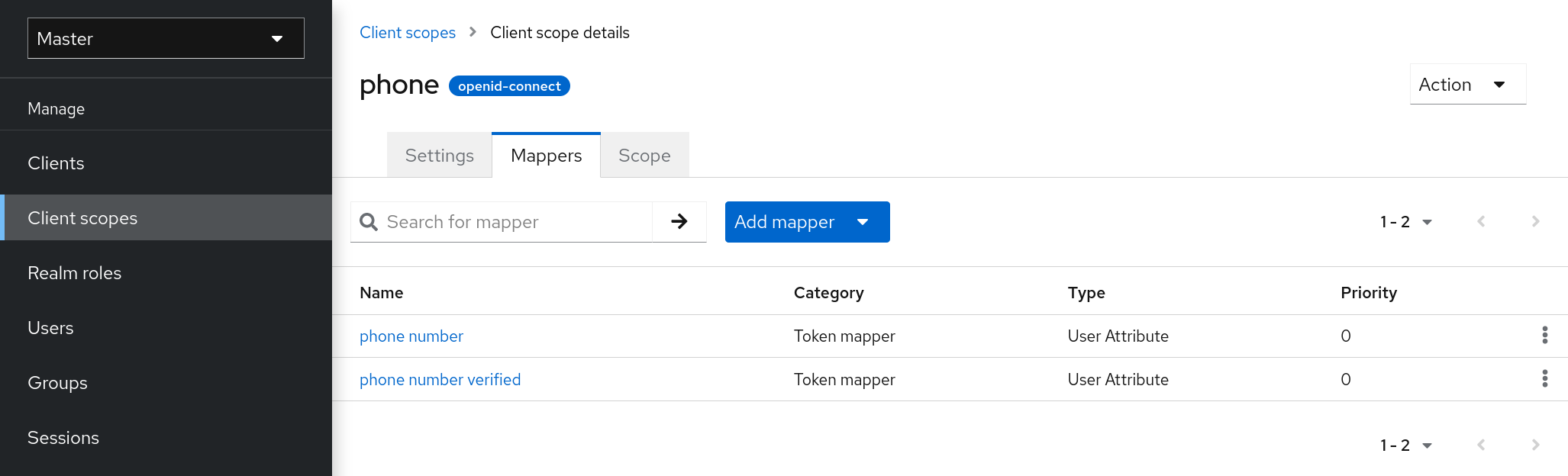Screen dimensions: 1568x476
Task: Expand bottom 1-2 items per page selector
Action: [x=1405, y=445]
